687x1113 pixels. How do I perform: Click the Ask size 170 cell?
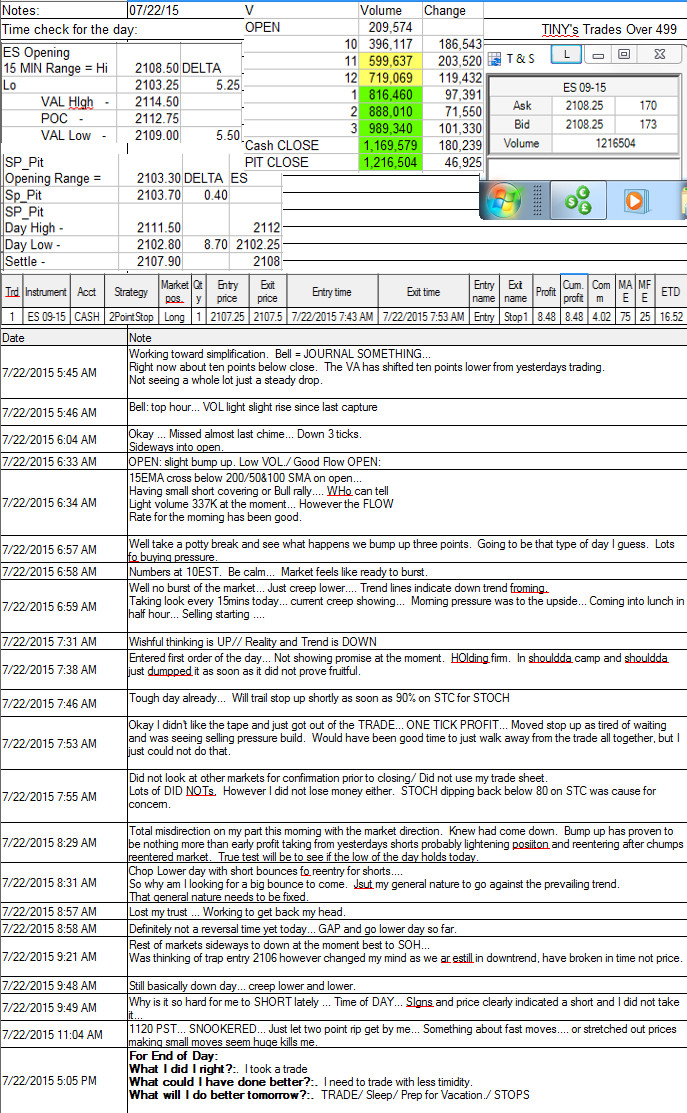647,106
